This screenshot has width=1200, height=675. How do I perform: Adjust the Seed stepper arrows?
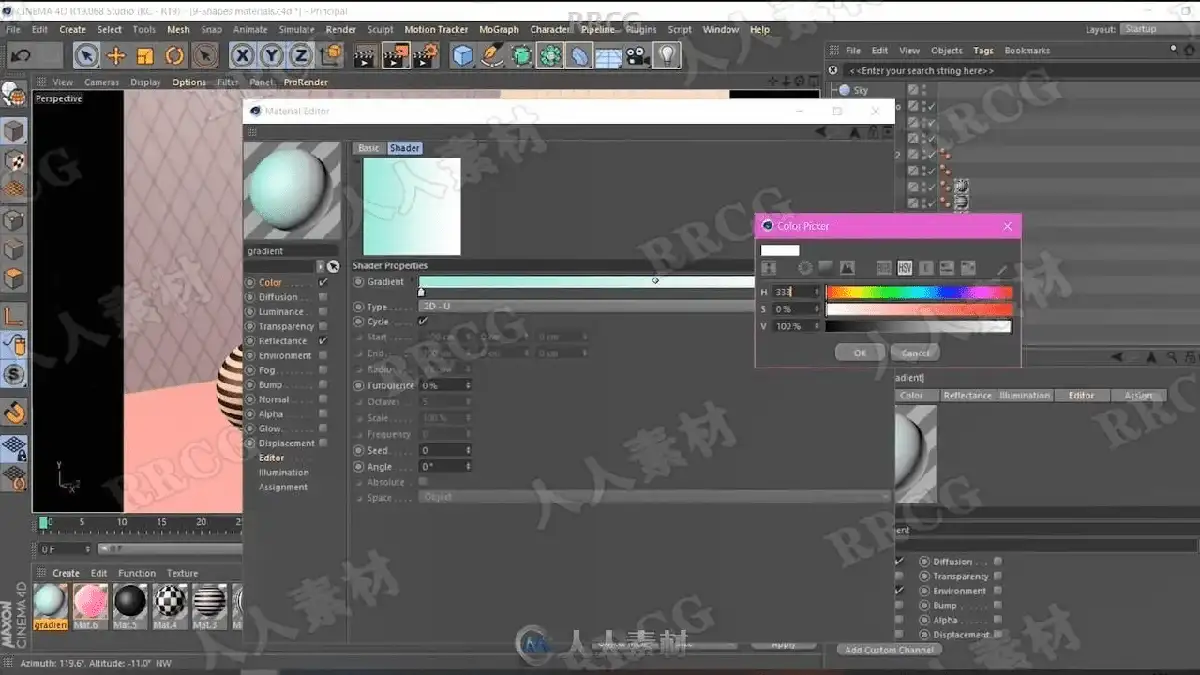click(468, 451)
